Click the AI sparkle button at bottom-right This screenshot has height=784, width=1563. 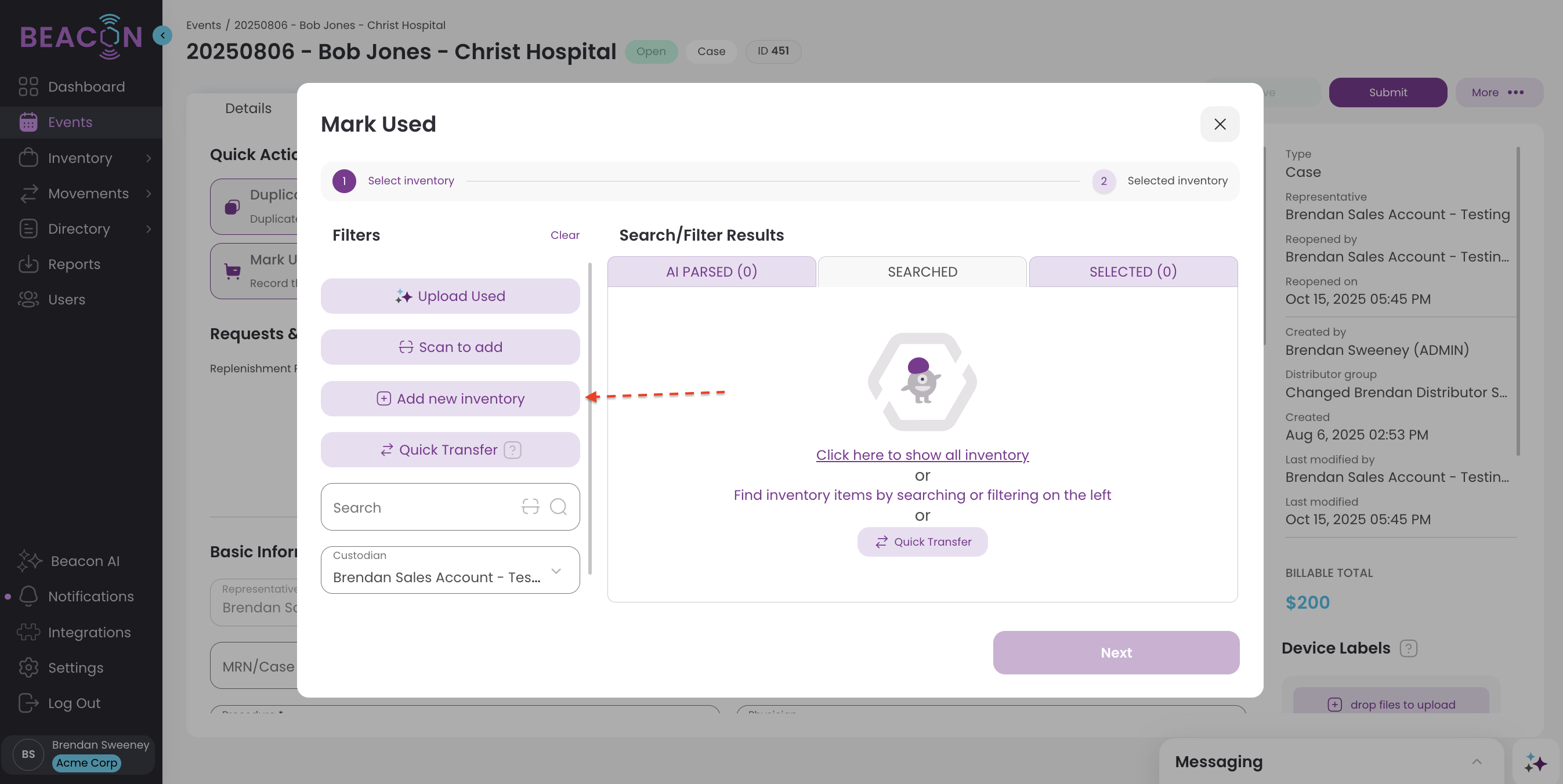(1535, 762)
